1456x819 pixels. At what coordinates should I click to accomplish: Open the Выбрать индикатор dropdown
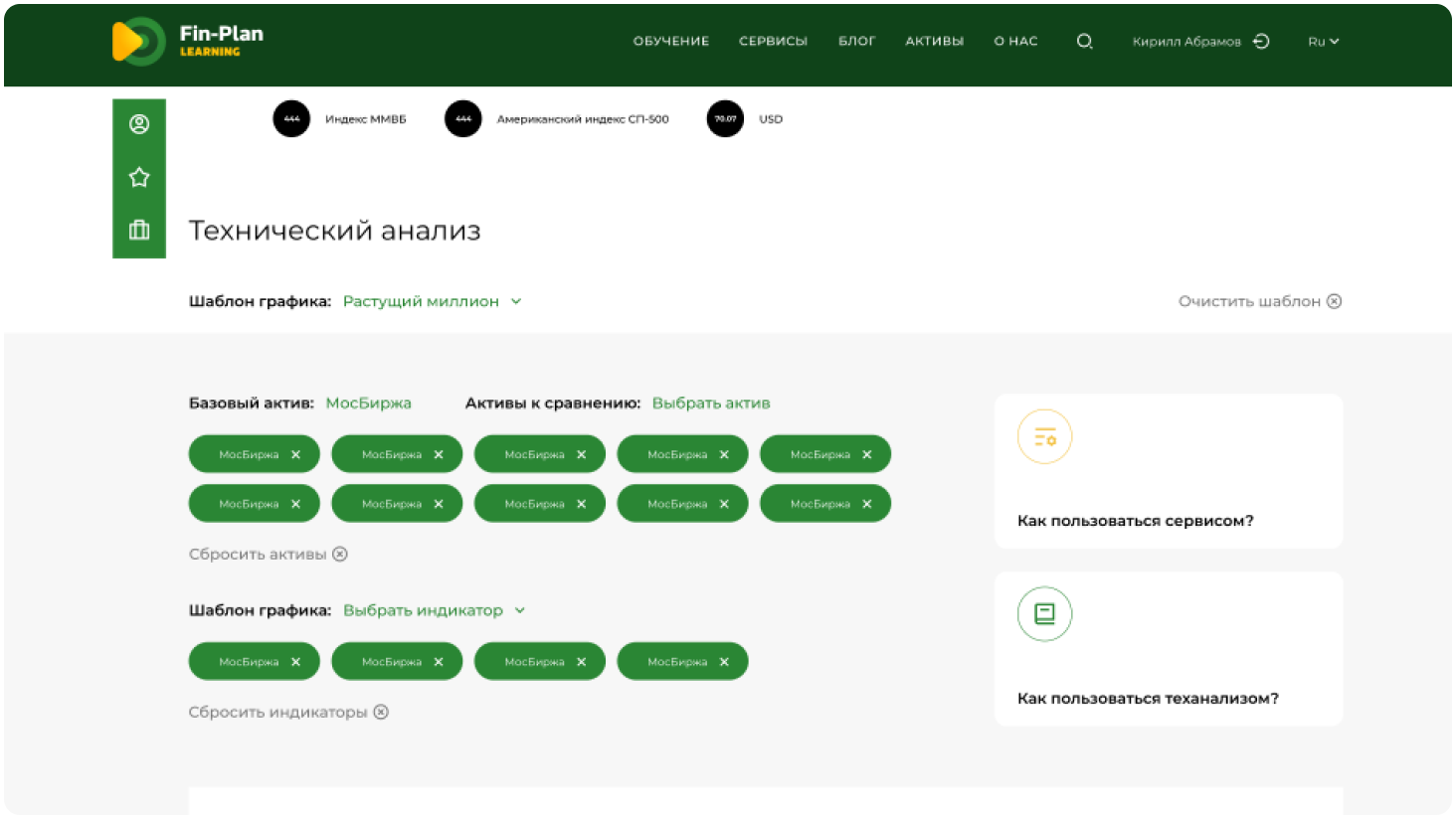pos(434,610)
